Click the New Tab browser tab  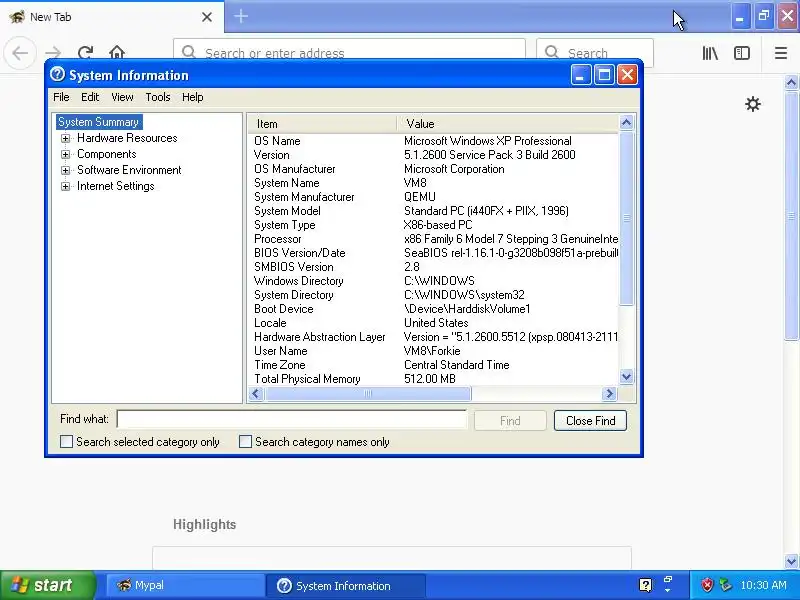pyautogui.click(x=111, y=17)
